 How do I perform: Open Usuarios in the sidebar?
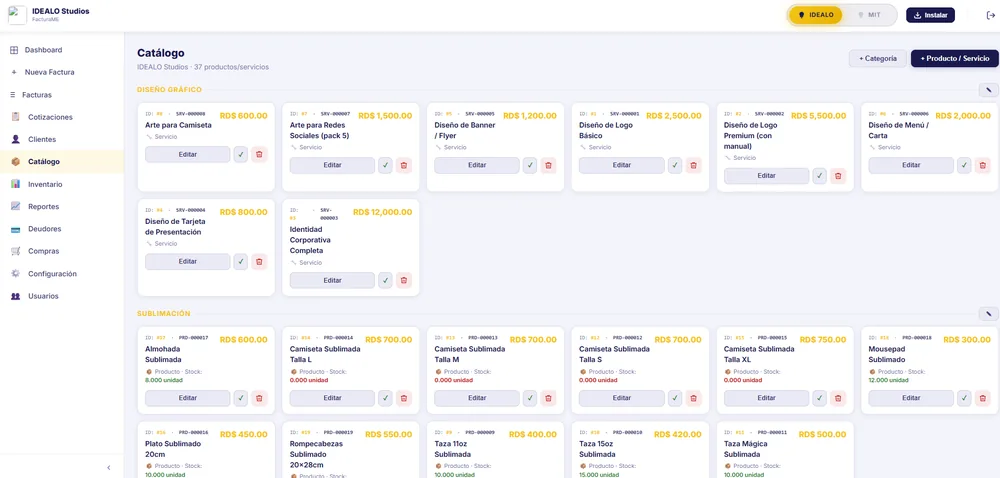click(62, 296)
